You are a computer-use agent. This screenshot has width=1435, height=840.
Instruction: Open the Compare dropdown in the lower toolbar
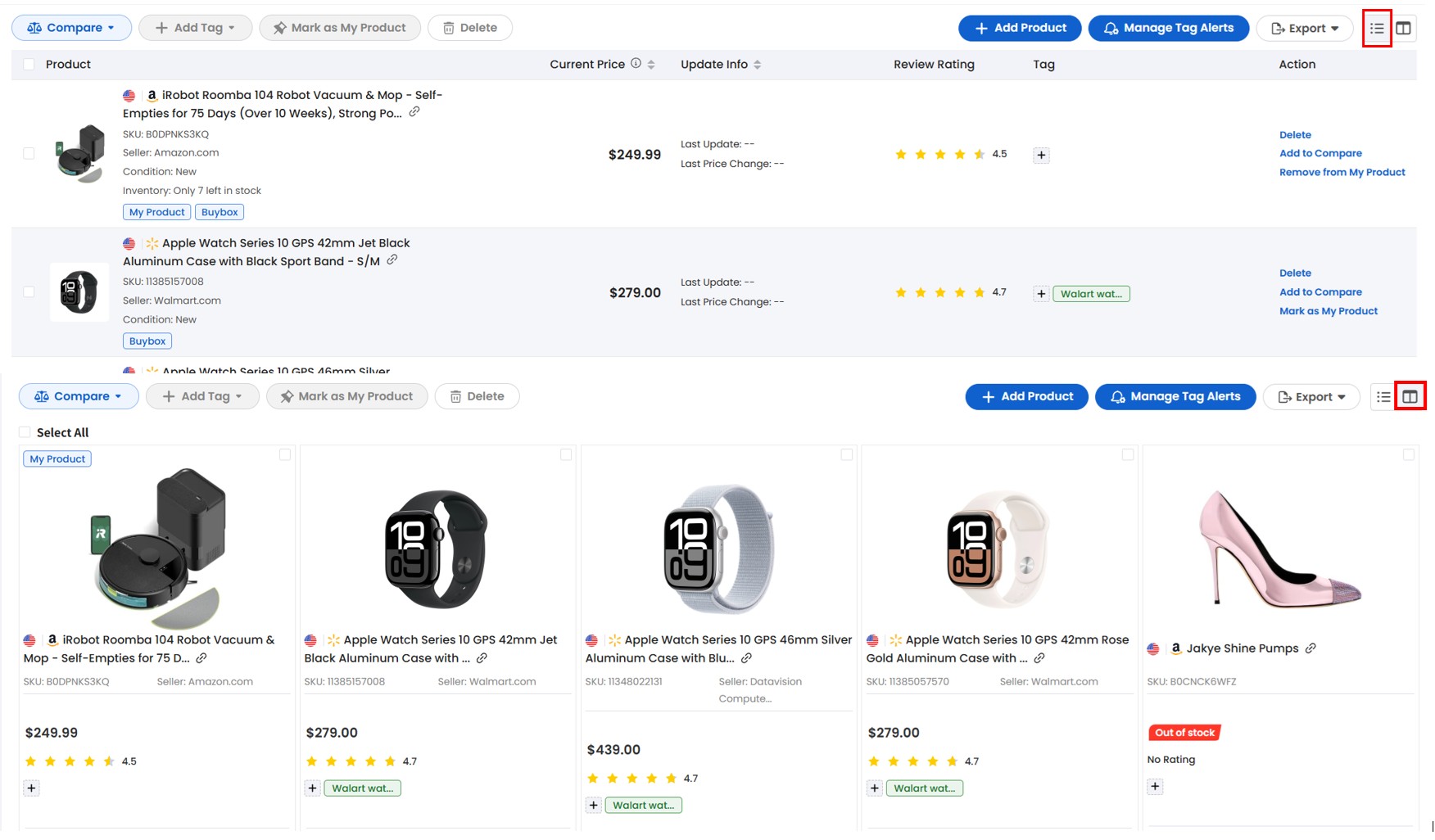(x=79, y=396)
